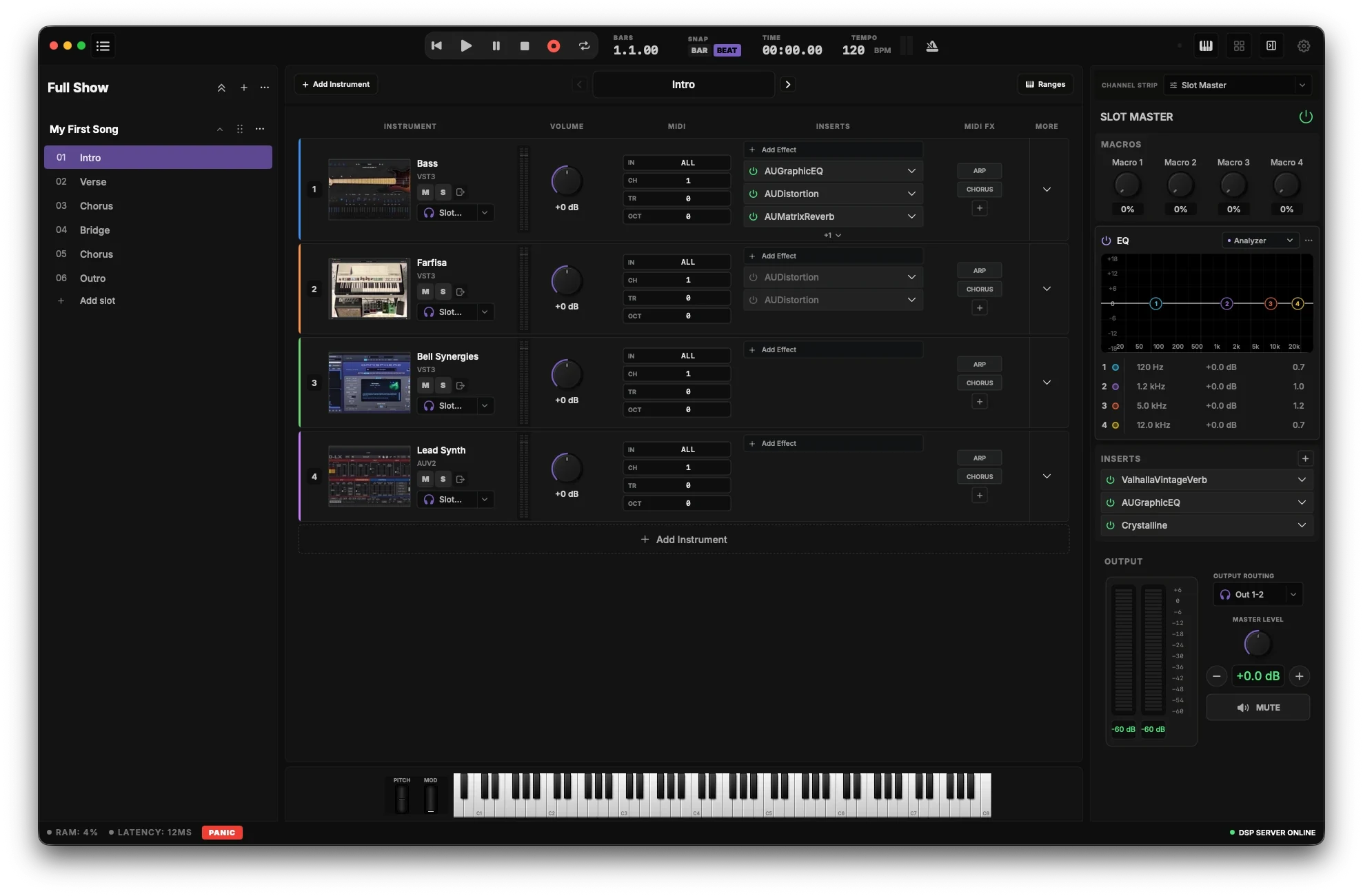This screenshot has width=1363, height=896.
Task: Click the record button in transport
Action: 553,46
